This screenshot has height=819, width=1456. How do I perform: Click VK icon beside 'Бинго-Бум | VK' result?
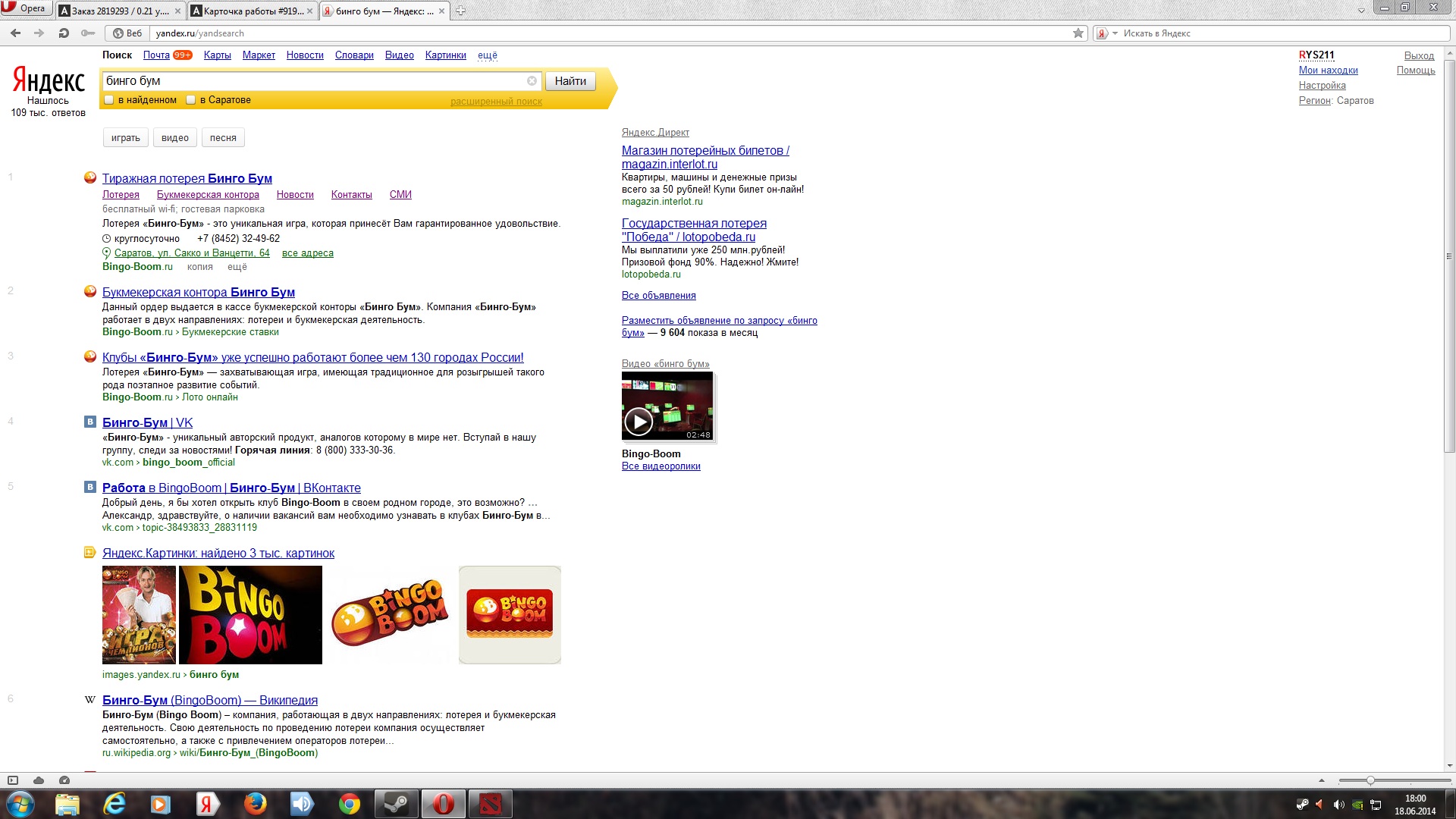[90, 422]
